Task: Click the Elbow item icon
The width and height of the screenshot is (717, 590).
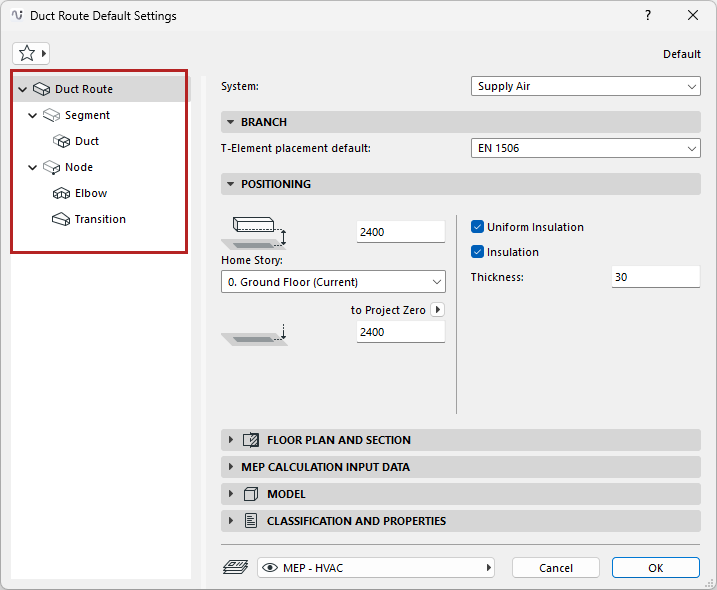Action: point(61,193)
